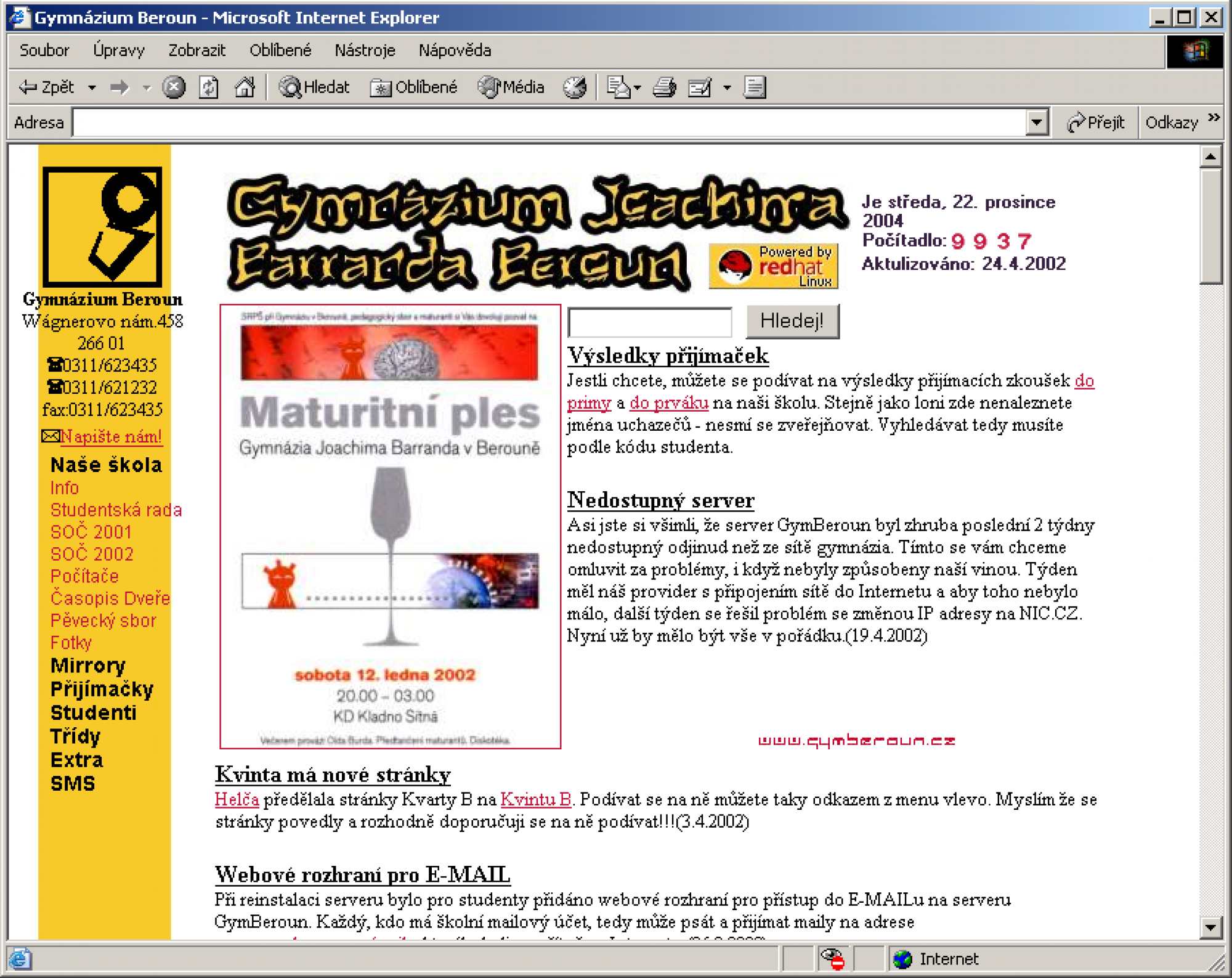Image resolution: width=1232 pixels, height=978 pixels.
Task: Open the Studentská rada sidebar link
Action: coord(116,510)
